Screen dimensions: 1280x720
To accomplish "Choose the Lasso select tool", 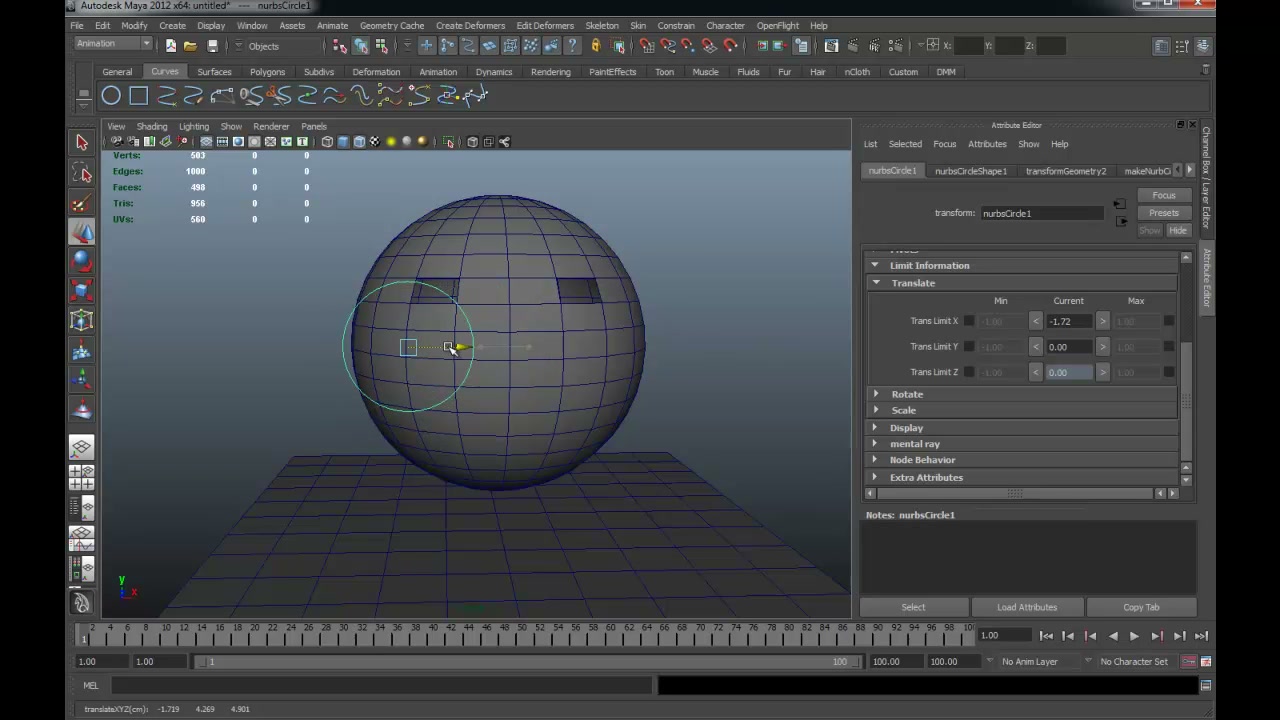I will coord(82,174).
